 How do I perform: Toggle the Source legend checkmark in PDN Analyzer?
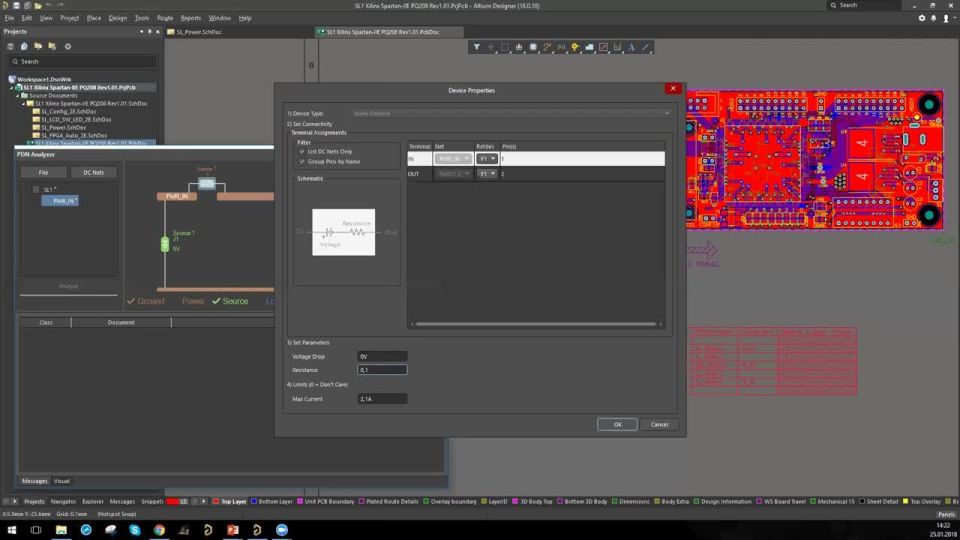[x=216, y=301]
